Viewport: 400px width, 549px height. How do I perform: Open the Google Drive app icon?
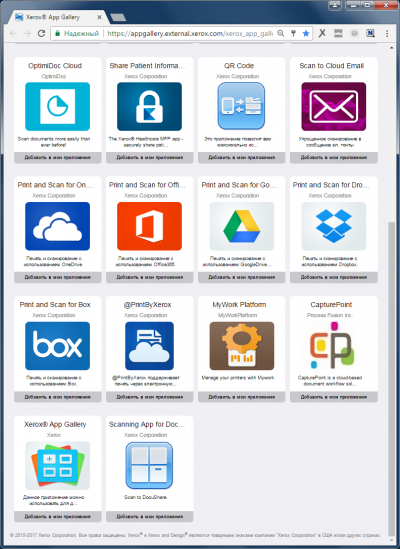pos(242,226)
